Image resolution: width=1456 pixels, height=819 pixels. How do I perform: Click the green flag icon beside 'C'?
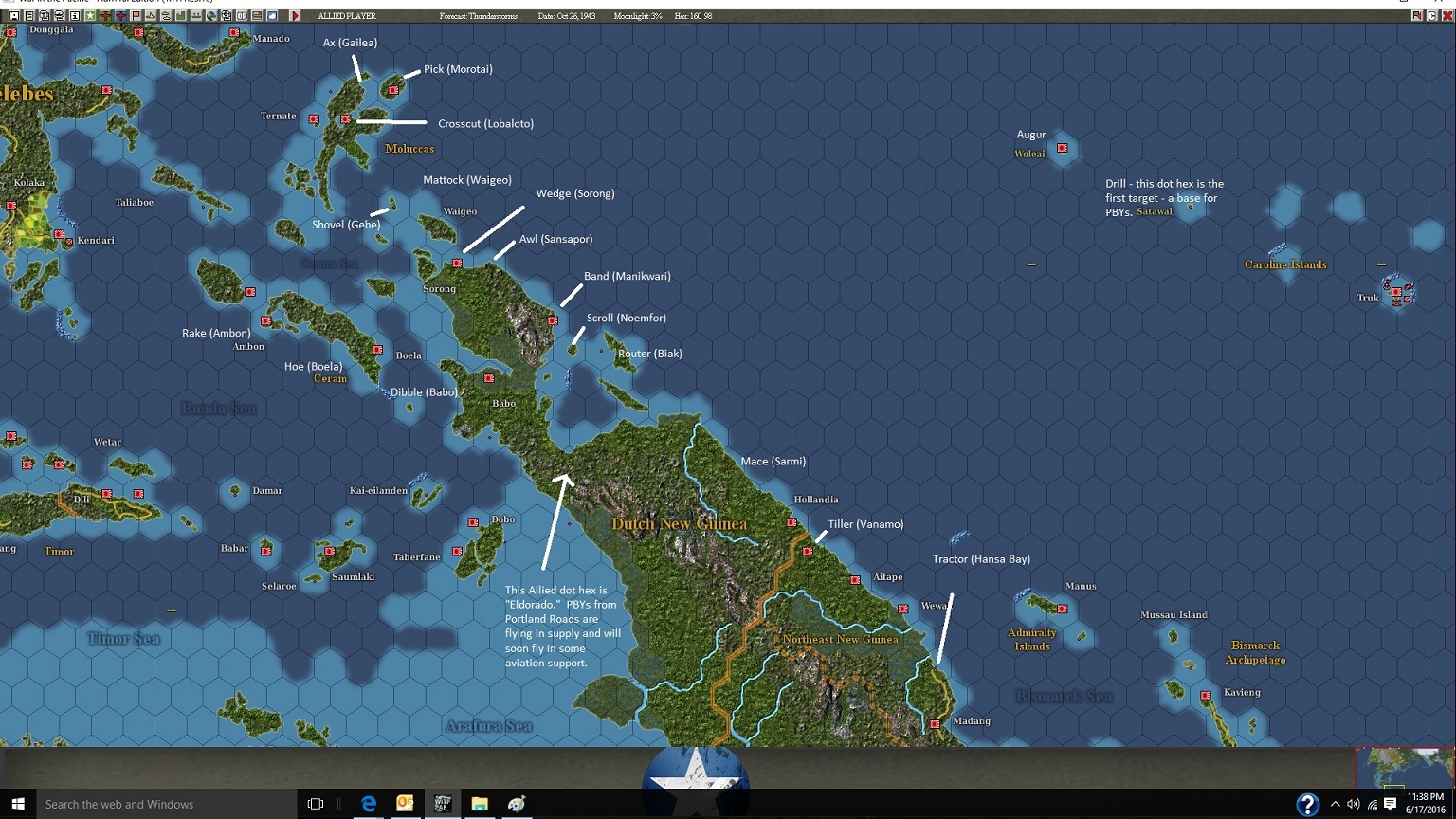(1417, 16)
